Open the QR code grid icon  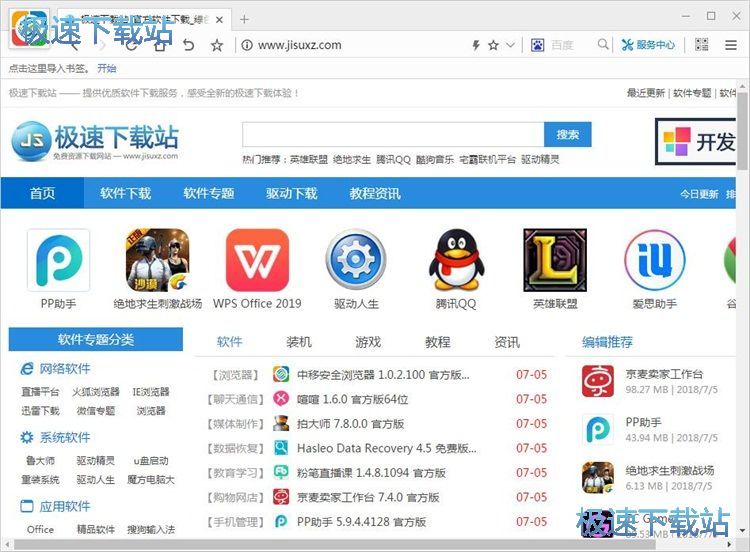pos(702,45)
